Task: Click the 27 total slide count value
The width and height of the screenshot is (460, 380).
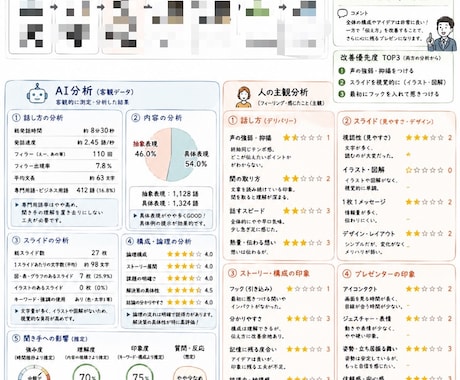Action: 95,253
